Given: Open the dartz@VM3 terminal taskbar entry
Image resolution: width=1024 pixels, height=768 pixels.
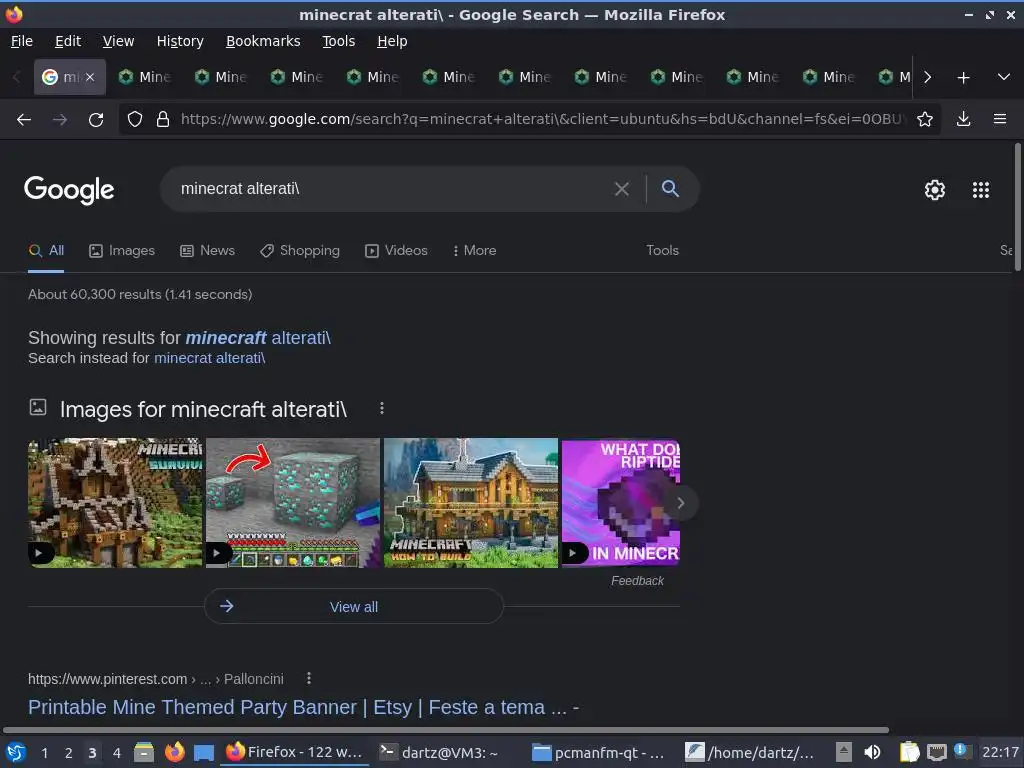Looking at the screenshot, I should coord(439,753).
